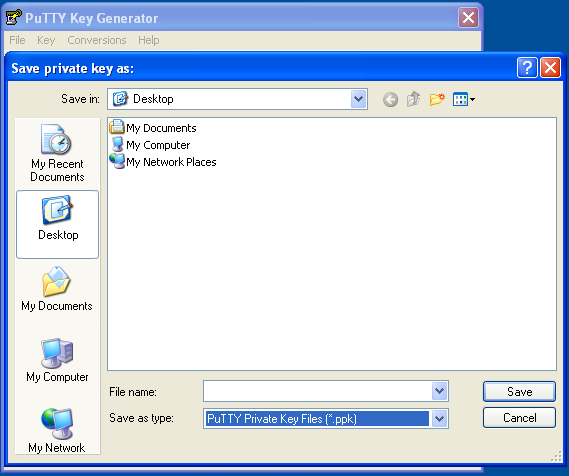This screenshot has width=569, height=476.
Task: Open Key menu in PuTTY Key Generator
Action: [46, 40]
